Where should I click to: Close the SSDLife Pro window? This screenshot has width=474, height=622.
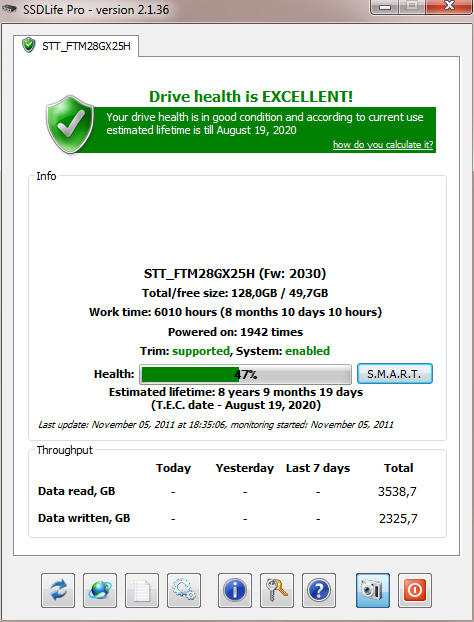449,7
